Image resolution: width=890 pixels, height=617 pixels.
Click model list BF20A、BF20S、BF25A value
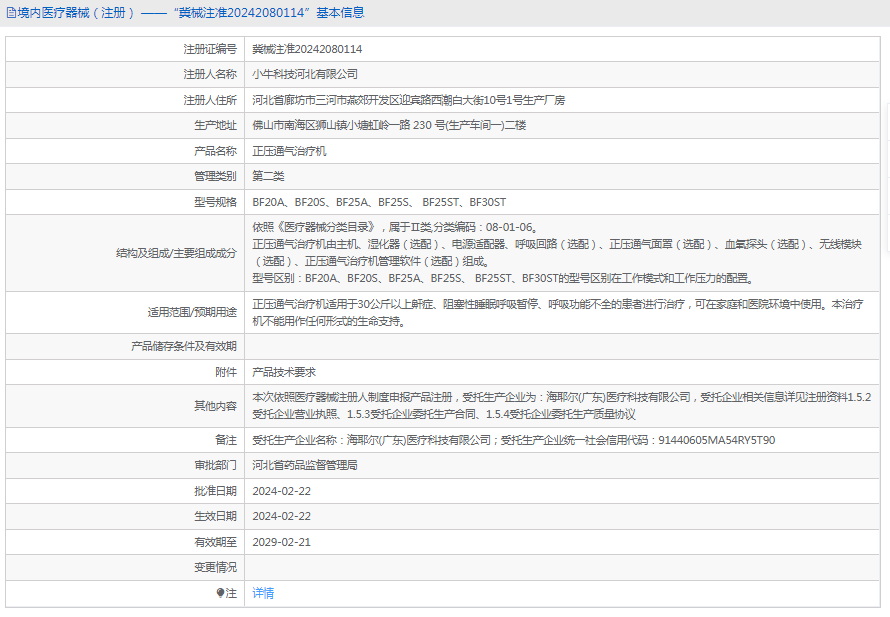(379, 202)
